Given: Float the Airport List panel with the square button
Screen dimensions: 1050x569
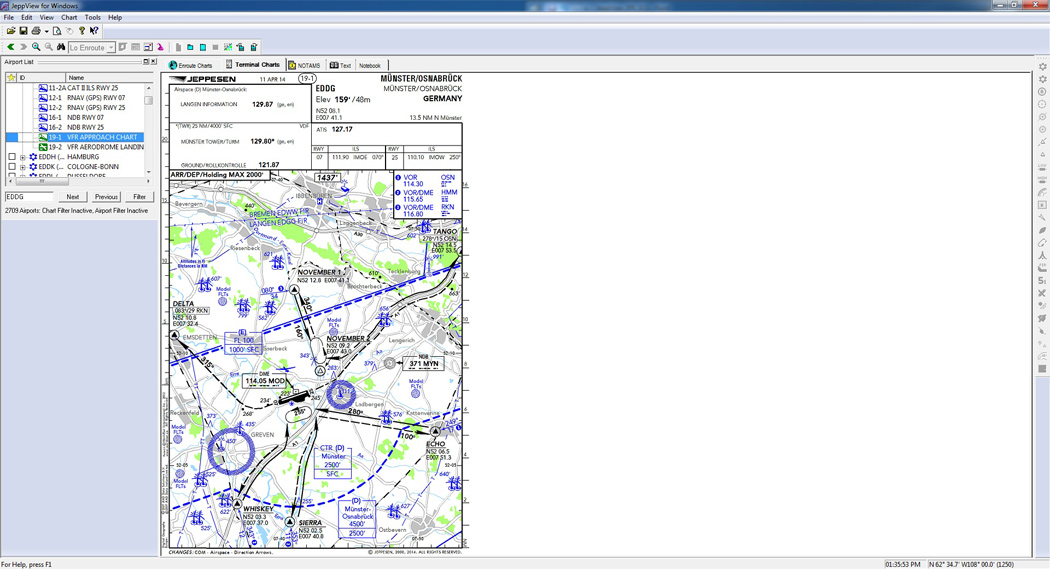Looking at the screenshot, I should (x=146, y=62).
